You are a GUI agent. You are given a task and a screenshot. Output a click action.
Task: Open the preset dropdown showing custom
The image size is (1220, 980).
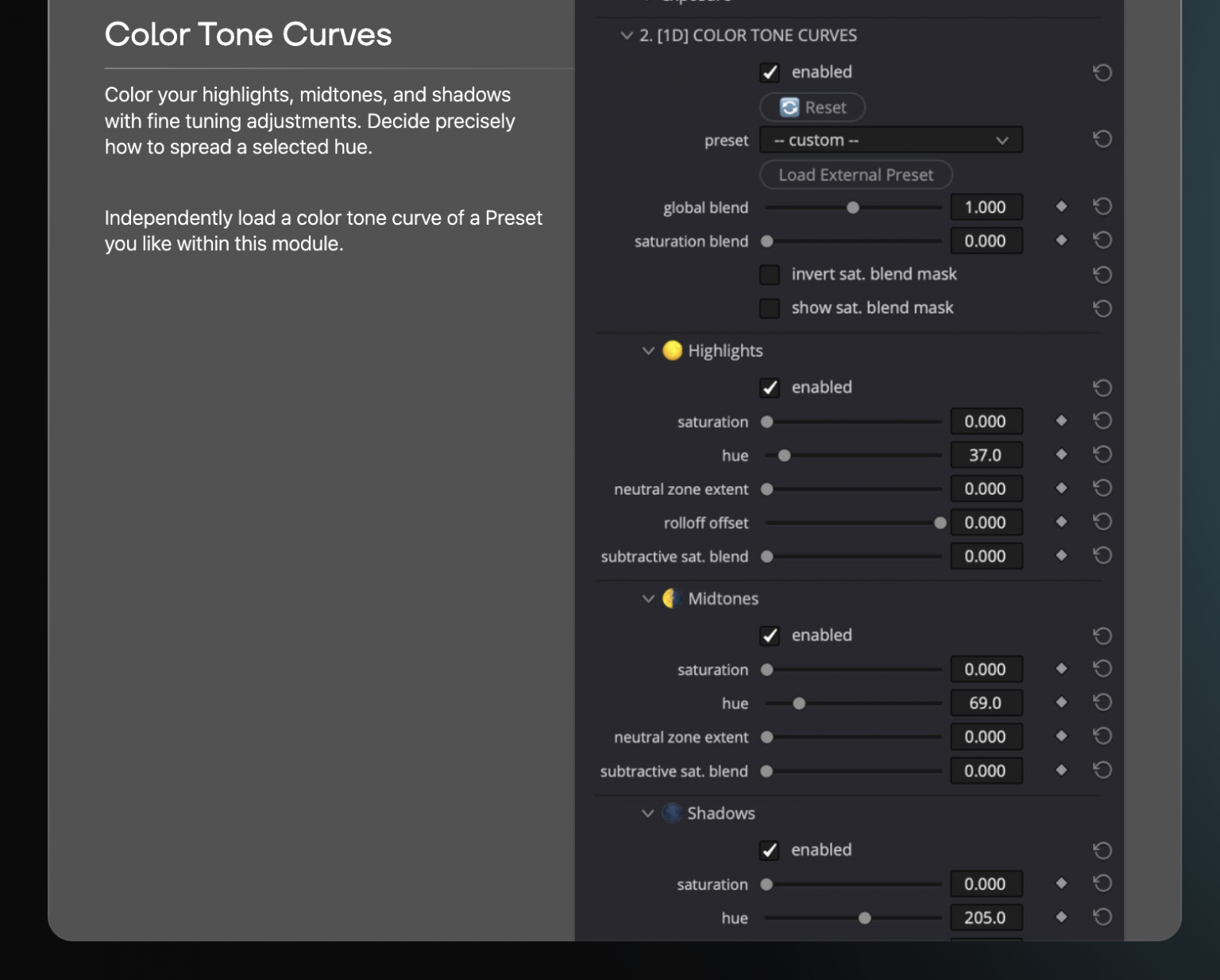890,141
